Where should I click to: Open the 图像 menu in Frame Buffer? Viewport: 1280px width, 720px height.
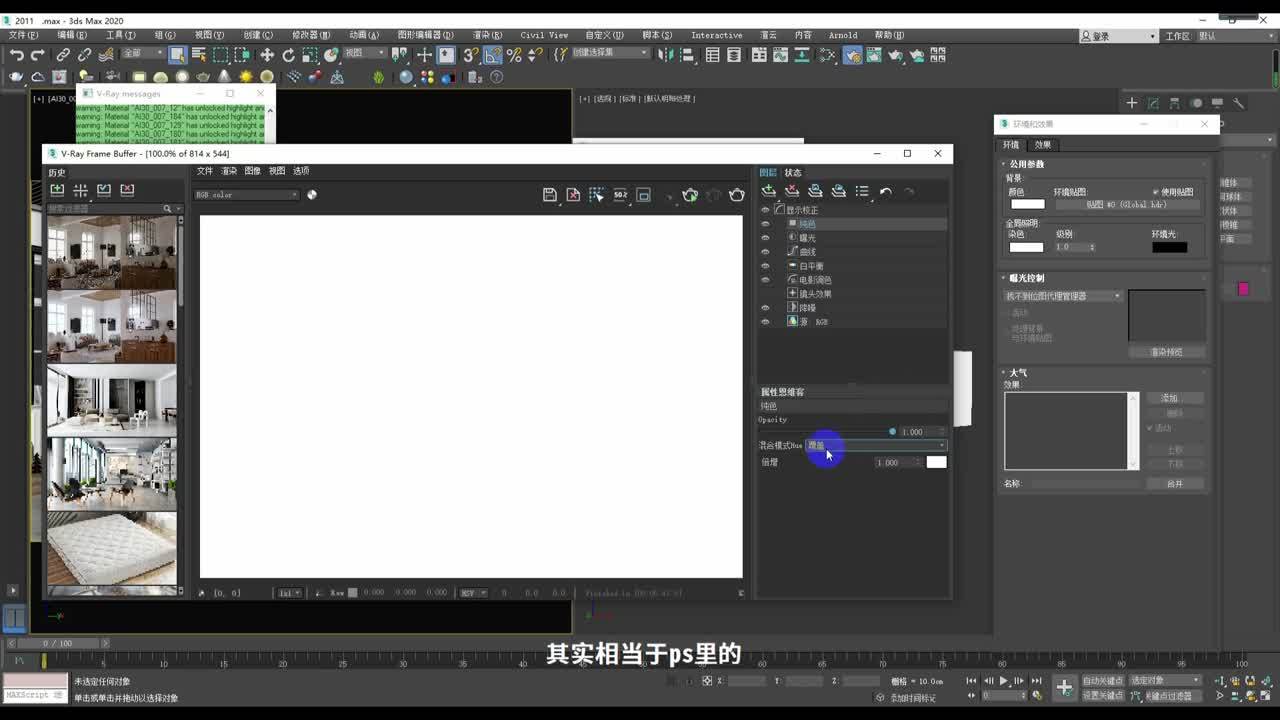[253, 171]
